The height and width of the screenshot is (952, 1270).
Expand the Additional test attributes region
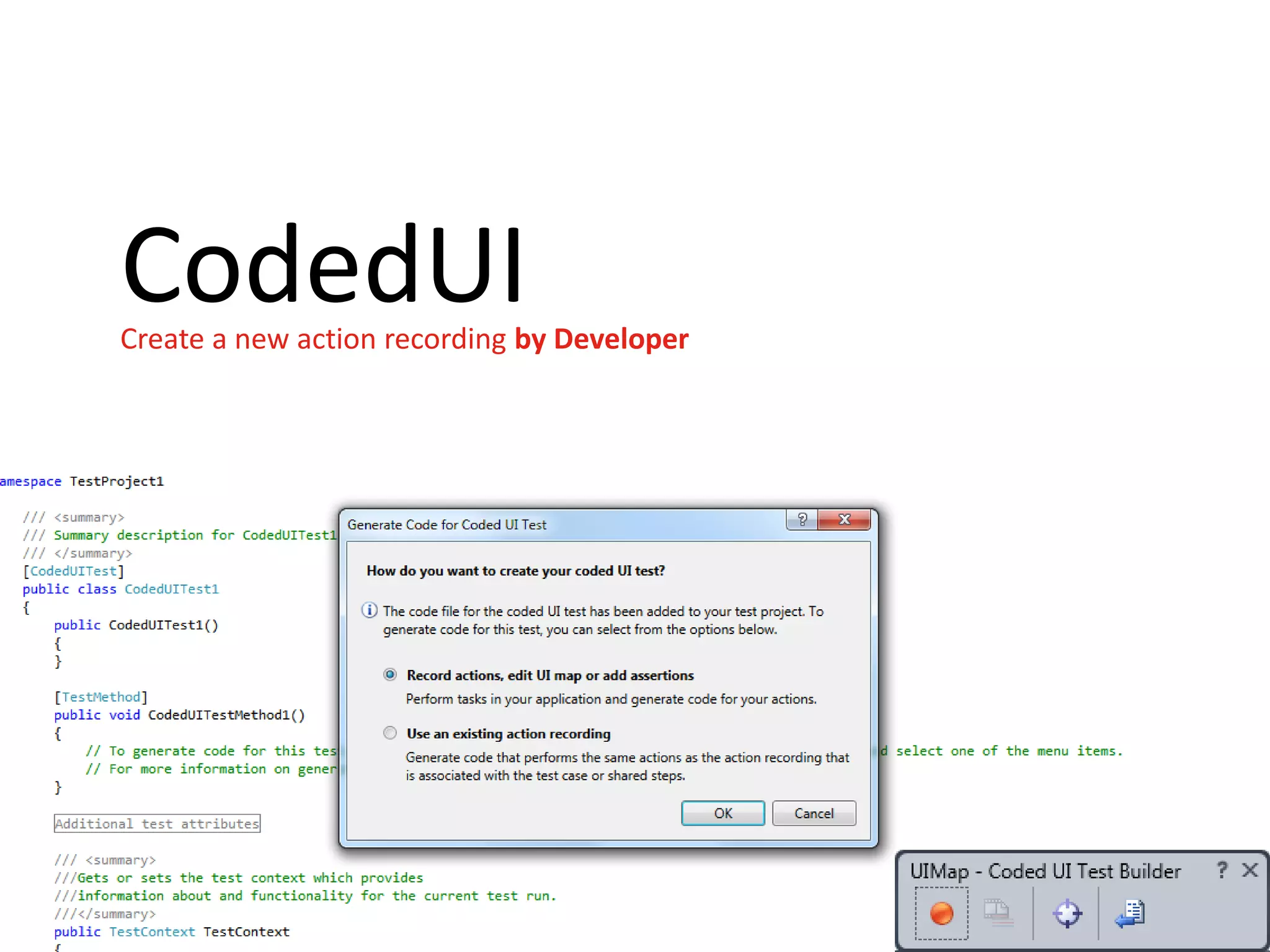click(157, 824)
